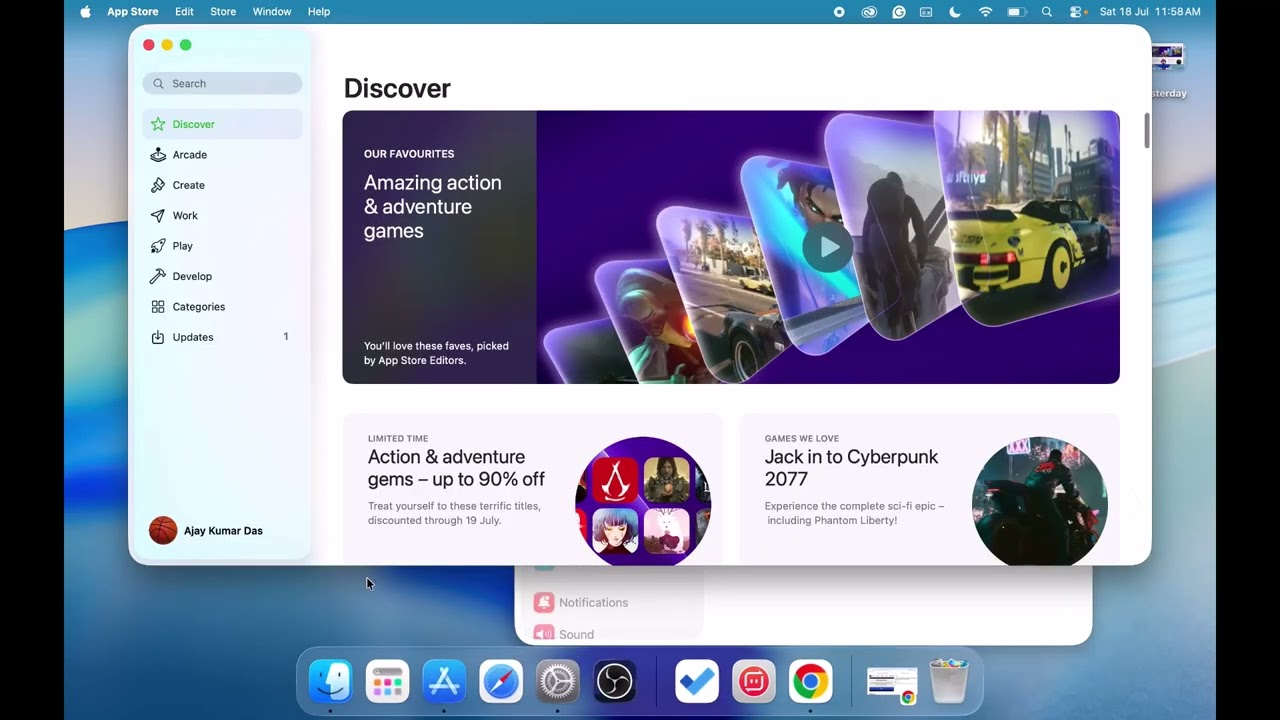Open the Trash in the Dock
1280x720 pixels.
coord(949,682)
